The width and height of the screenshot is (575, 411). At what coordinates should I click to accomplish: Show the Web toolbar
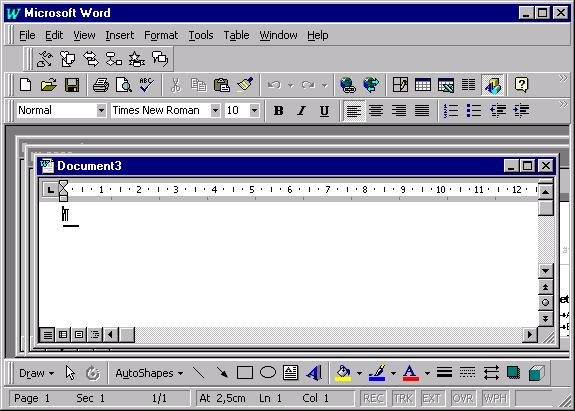(371, 85)
